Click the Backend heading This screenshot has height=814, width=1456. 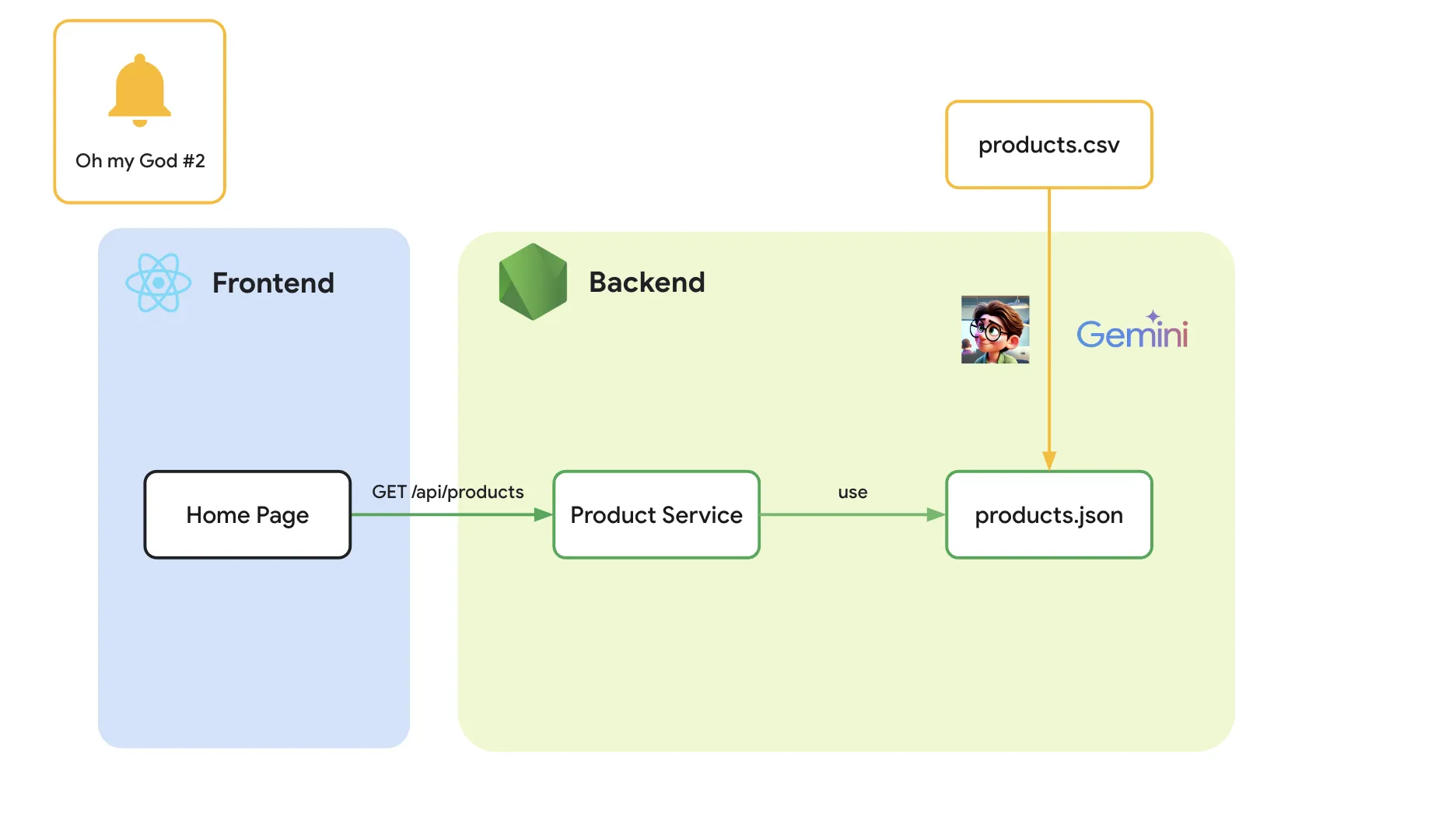coord(647,282)
